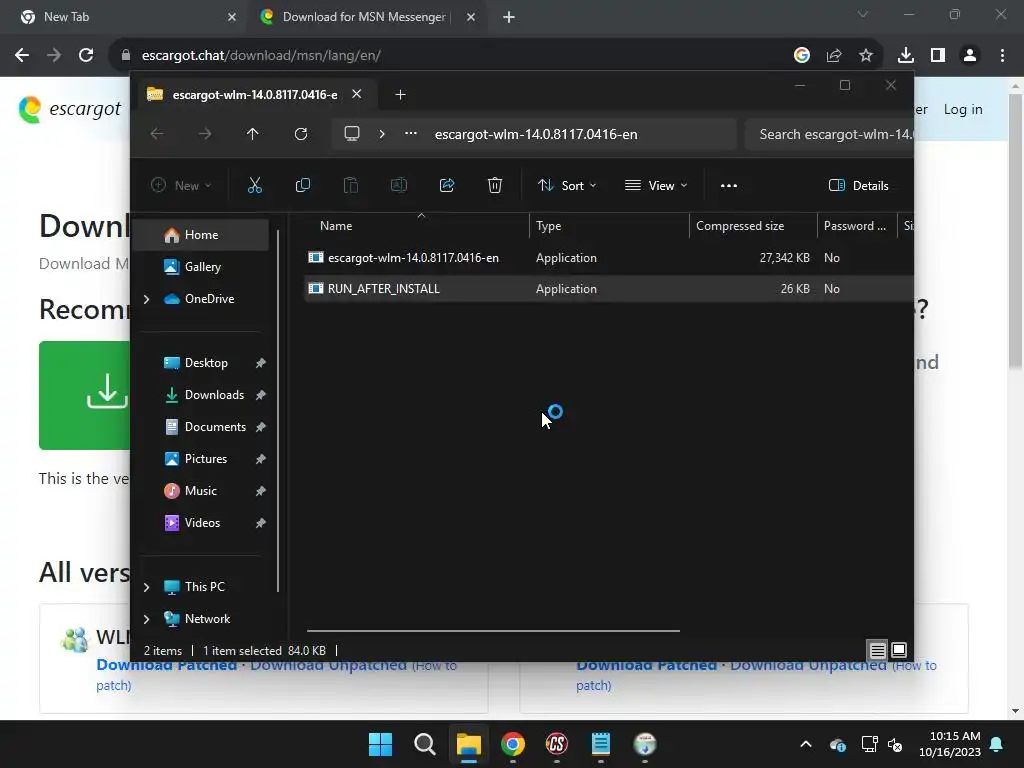Click the Google icon in Chrome address bar
1024x768 pixels.
click(x=802, y=56)
